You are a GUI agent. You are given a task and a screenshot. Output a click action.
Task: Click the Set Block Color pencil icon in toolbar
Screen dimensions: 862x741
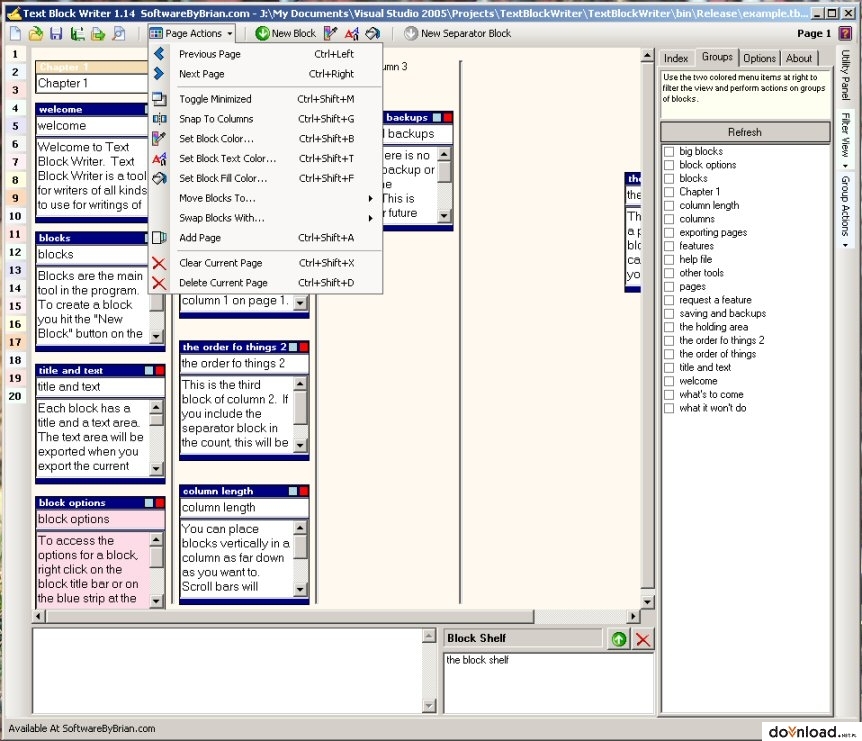[330, 34]
